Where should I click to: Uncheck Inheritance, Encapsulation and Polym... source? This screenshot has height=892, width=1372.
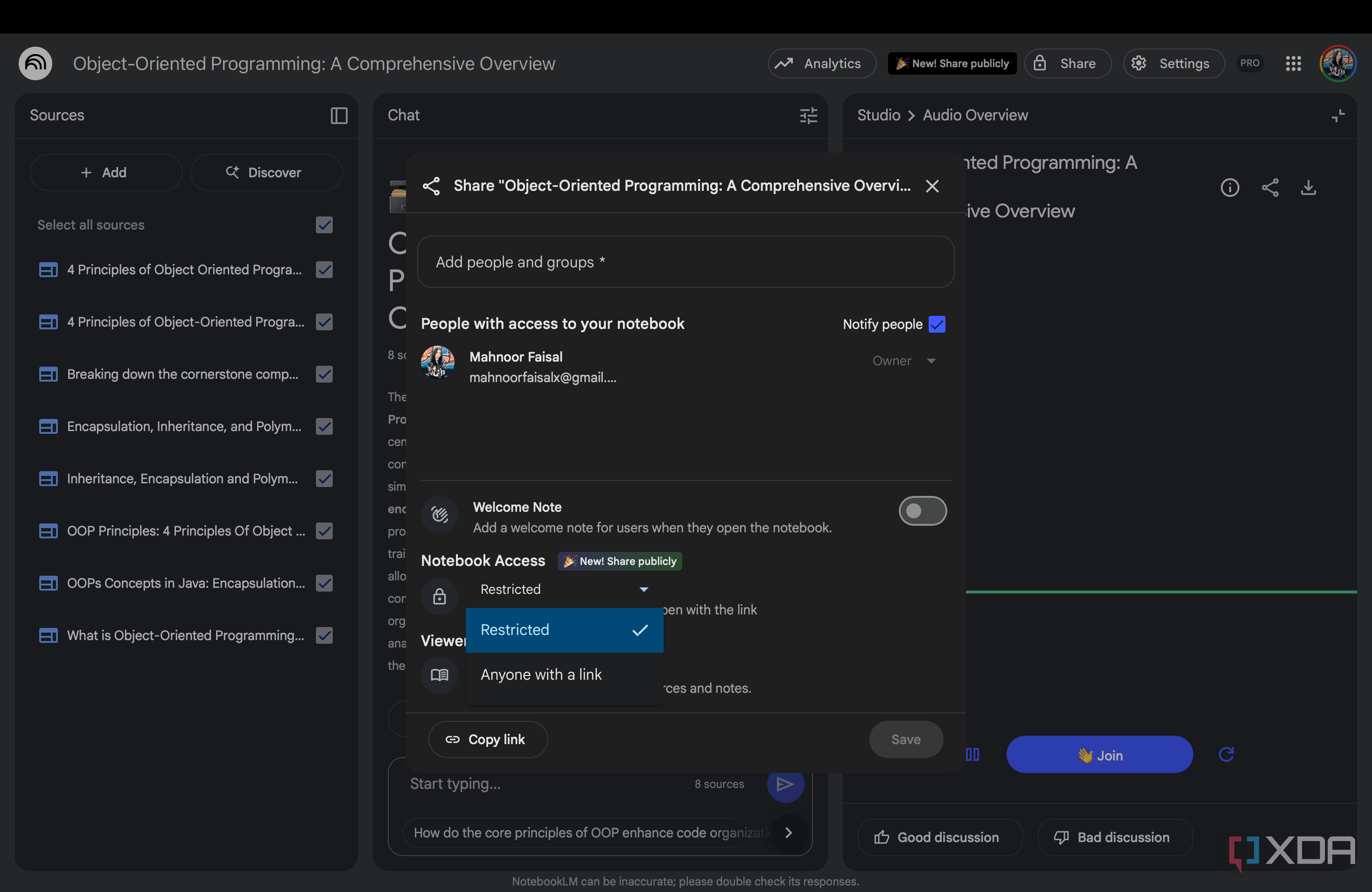click(324, 478)
